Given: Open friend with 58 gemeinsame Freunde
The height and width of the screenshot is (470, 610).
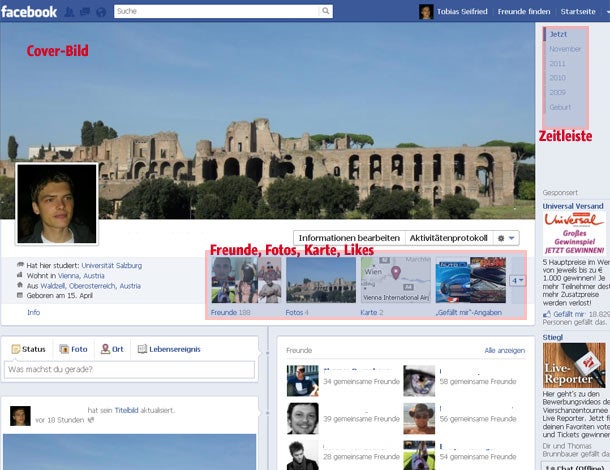Looking at the screenshot, I should 419,381.
